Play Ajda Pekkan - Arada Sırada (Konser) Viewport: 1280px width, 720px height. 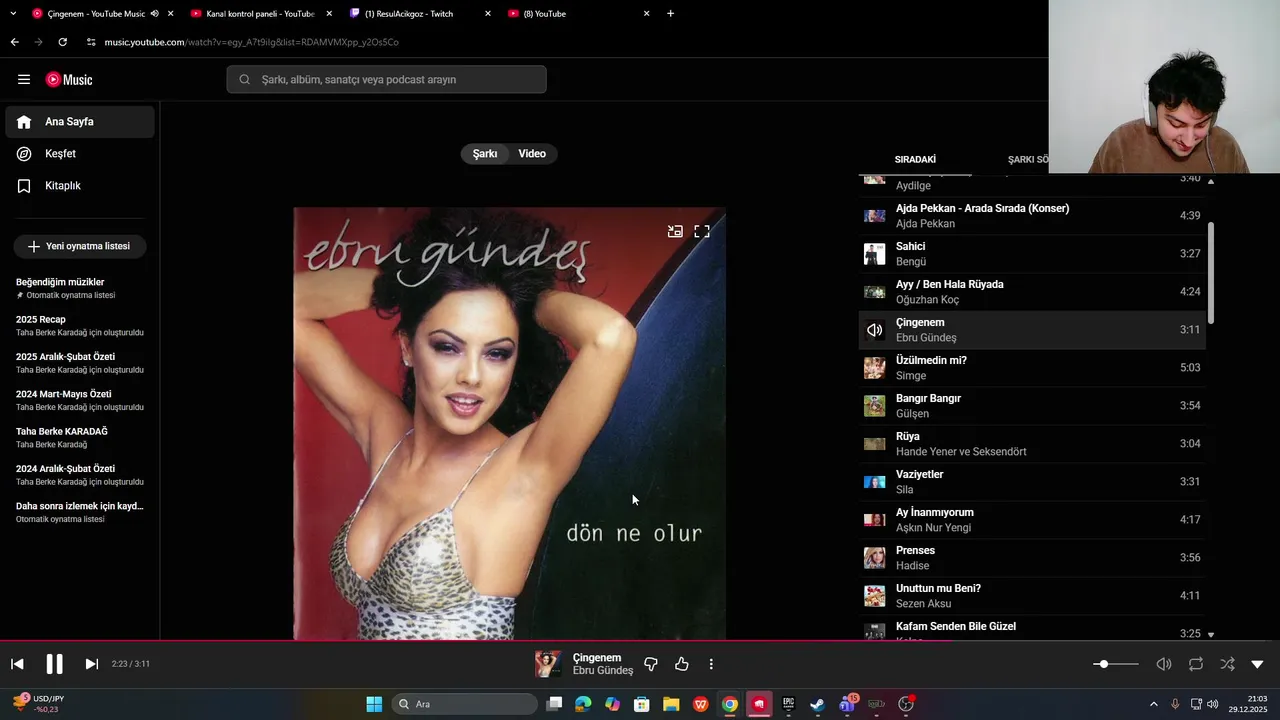(x=1032, y=216)
